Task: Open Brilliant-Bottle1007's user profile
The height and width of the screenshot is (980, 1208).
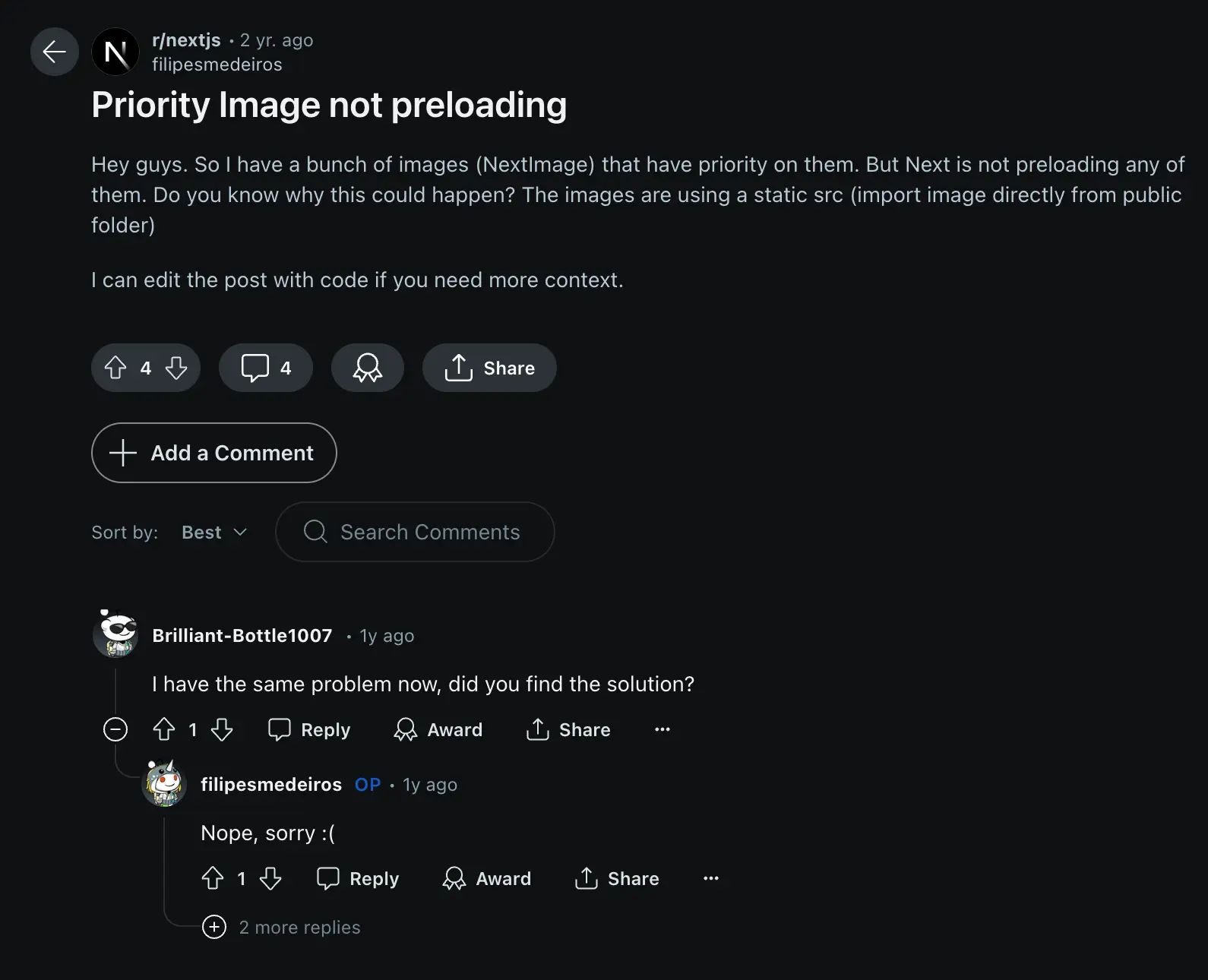Action: (242, 635)
